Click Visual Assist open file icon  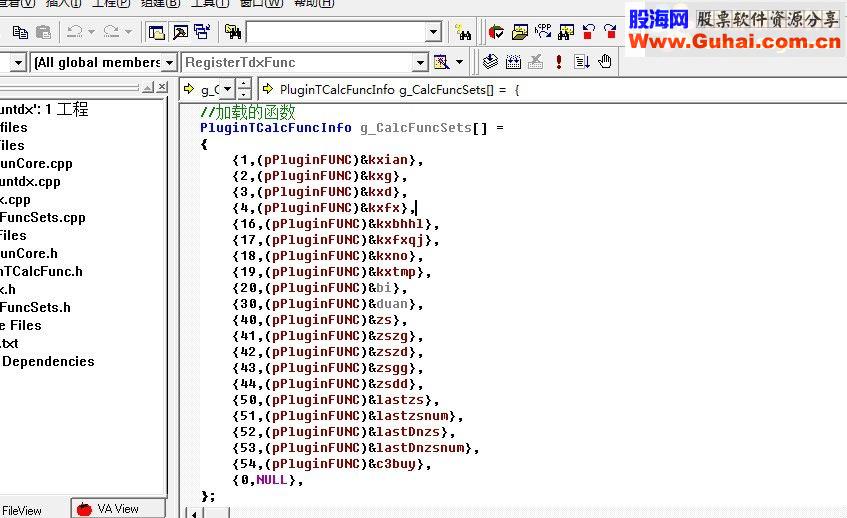pos(520,32)
